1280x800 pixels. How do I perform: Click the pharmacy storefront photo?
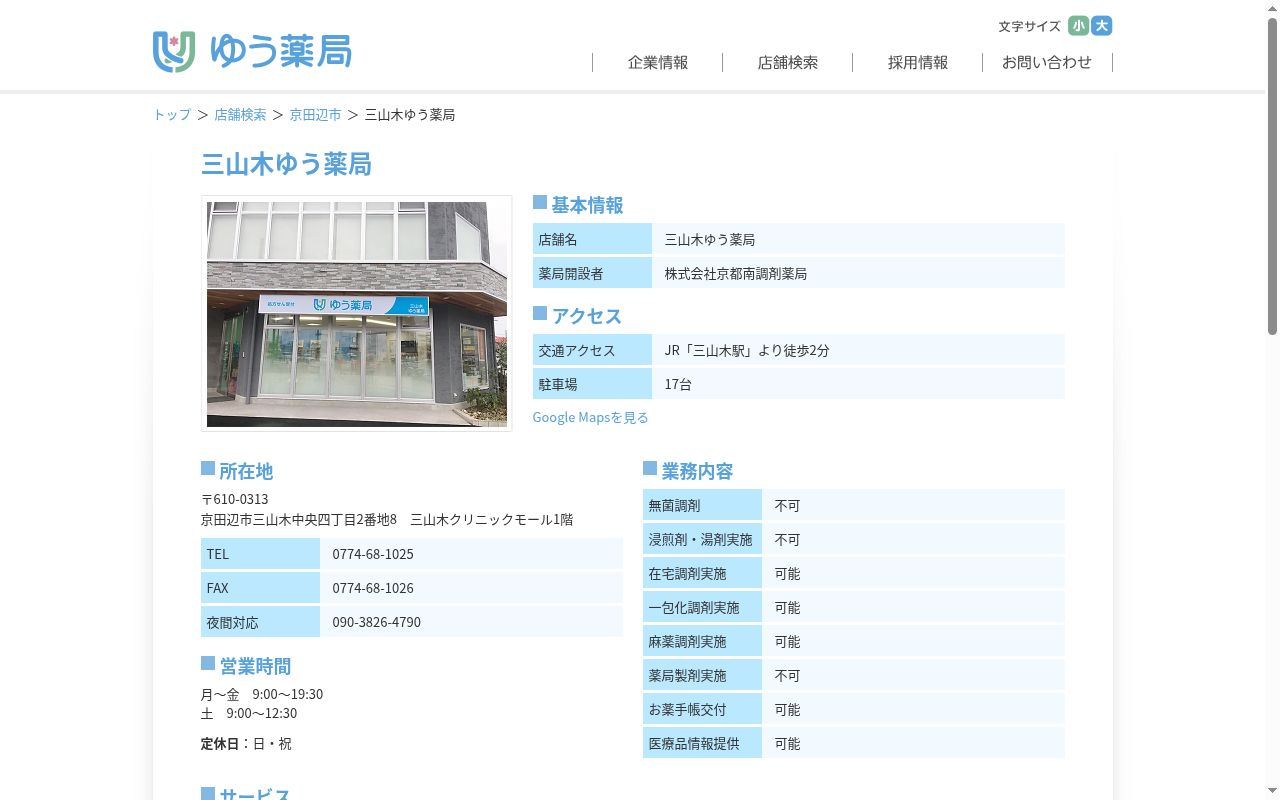click(357, 314)
